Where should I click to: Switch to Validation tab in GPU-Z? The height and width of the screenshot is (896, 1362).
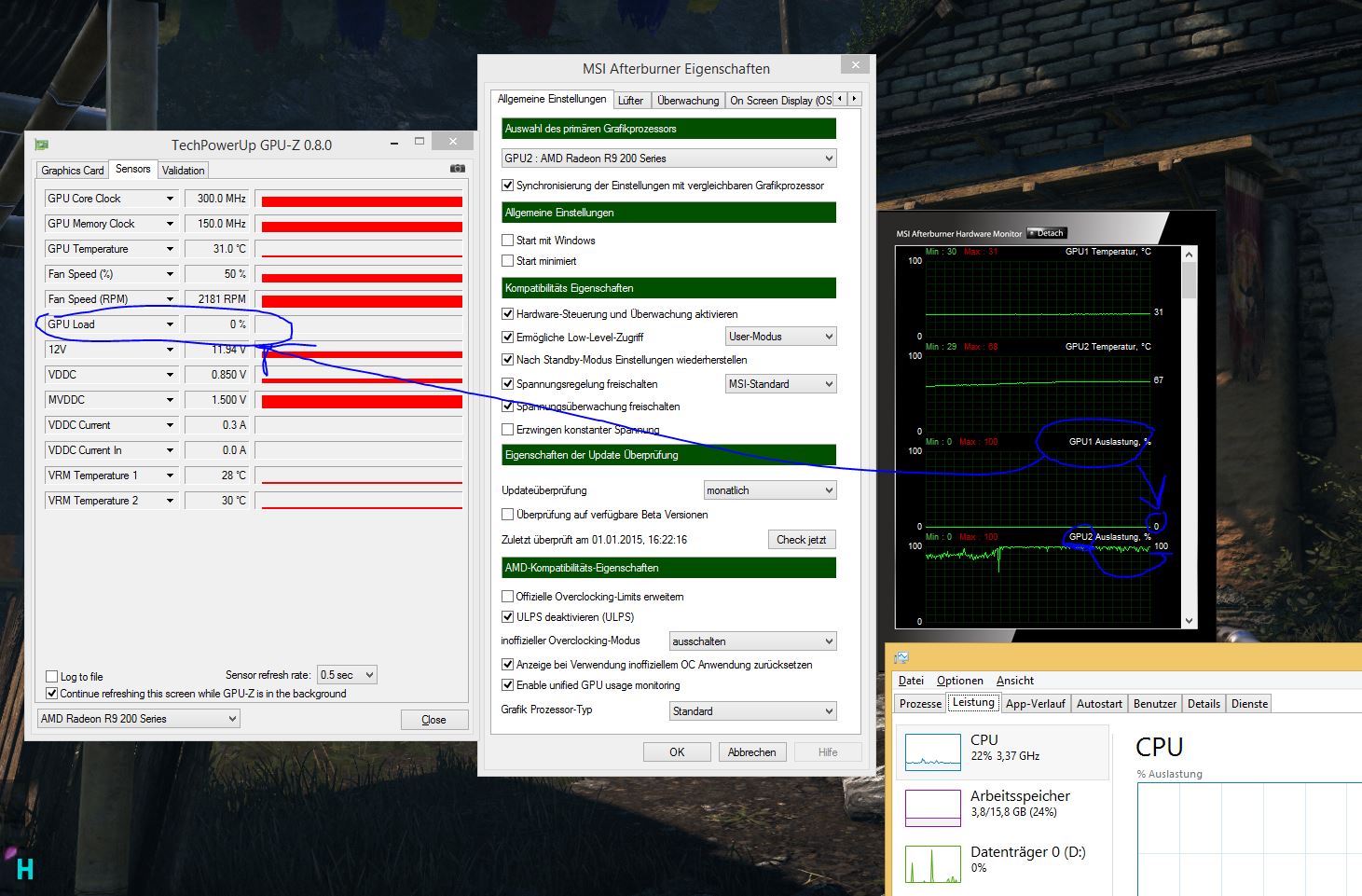click(x=183, y=171)
